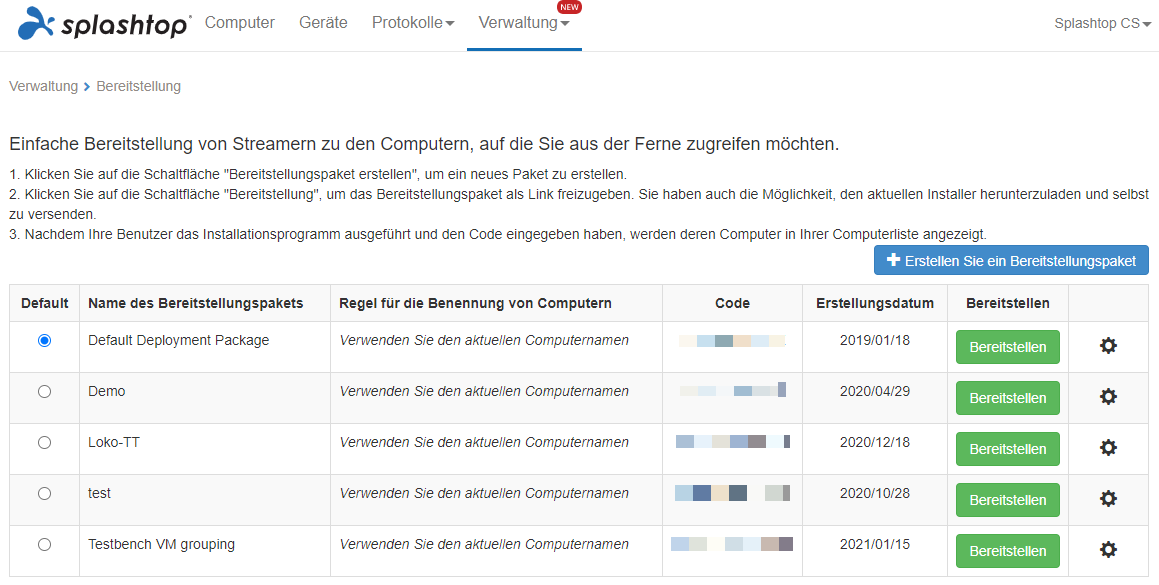
Task: Open settings gear for Testbench VM grouping
Action: (x=1108, y=550)
